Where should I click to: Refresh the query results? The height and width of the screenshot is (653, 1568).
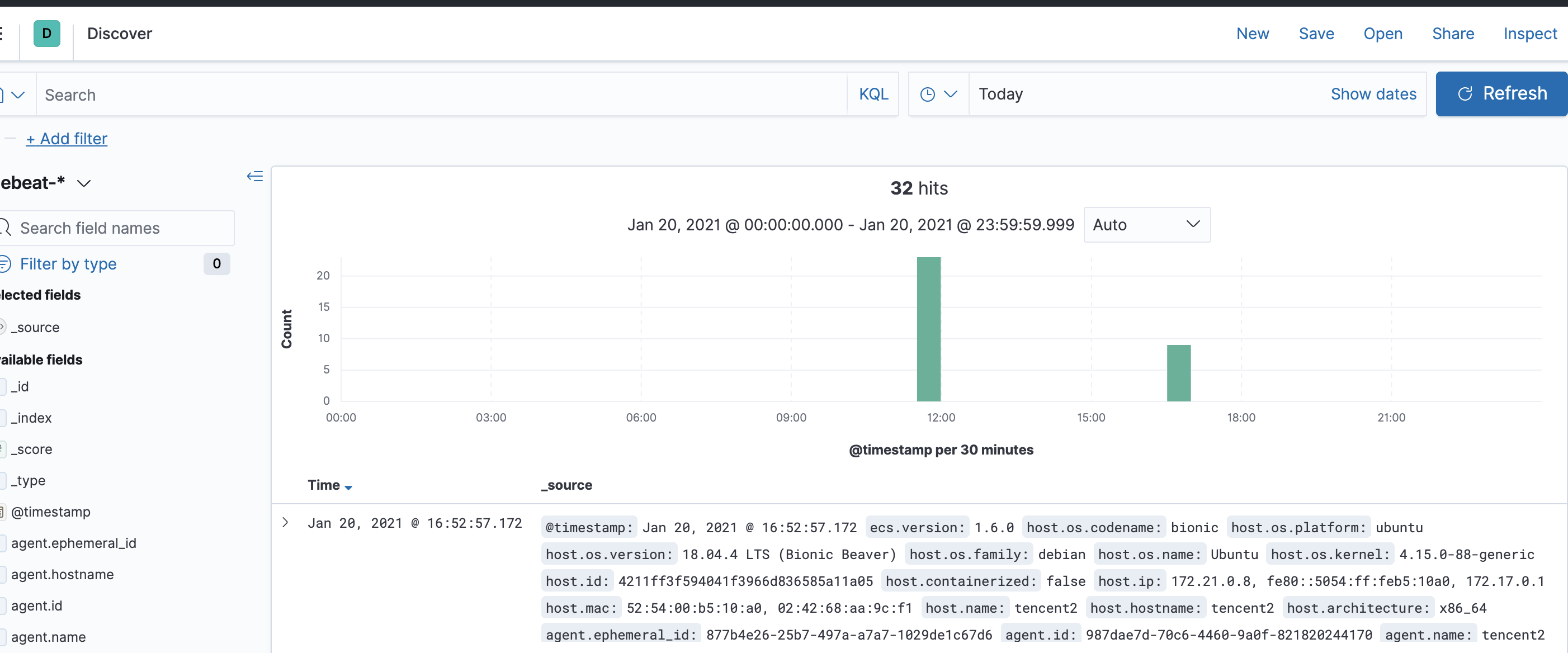point(1501,94)
